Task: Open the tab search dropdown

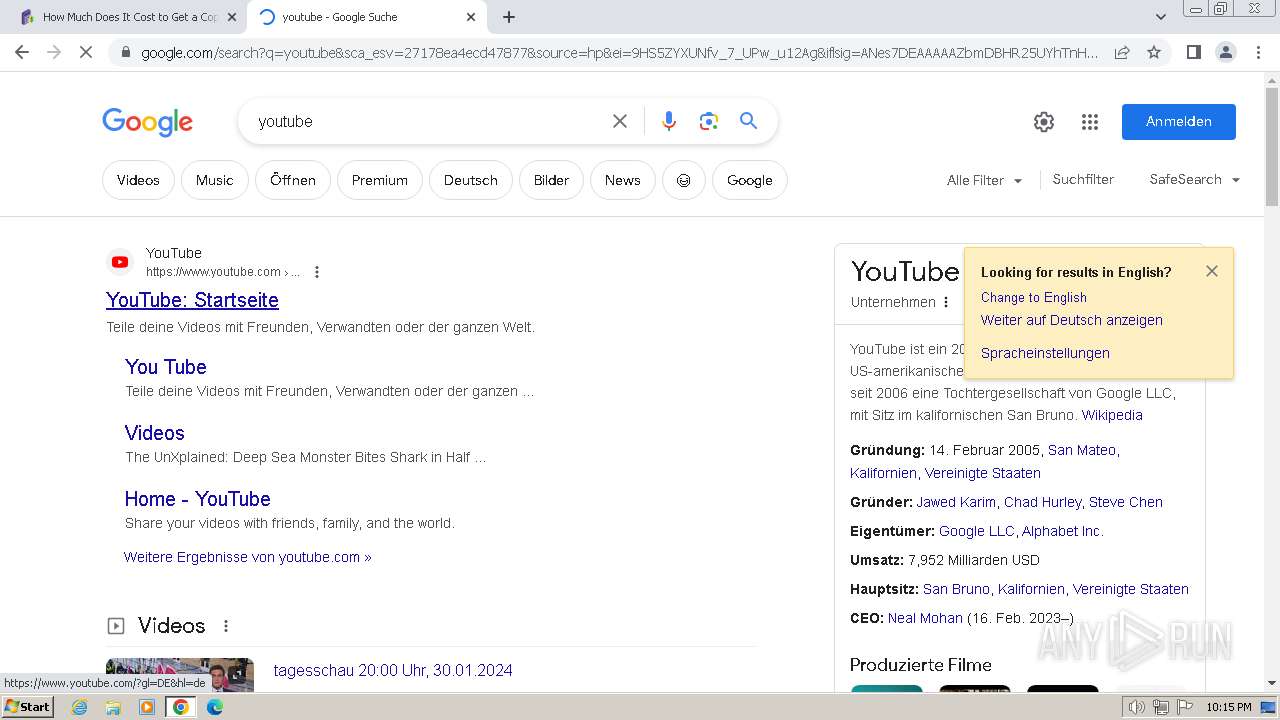Action: (1160, 17)
